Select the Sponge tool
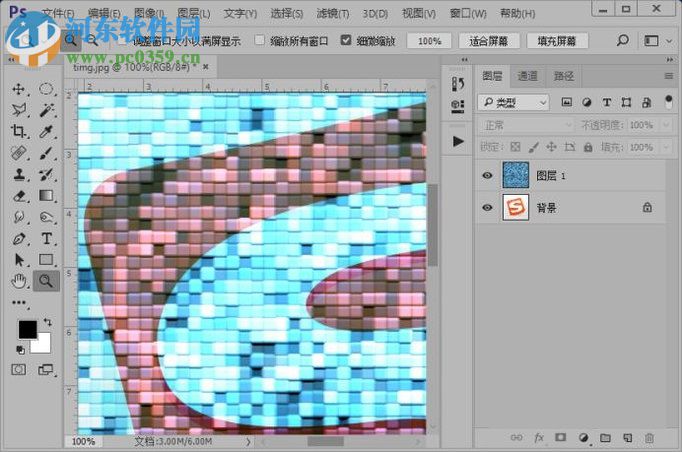This screenshot has height=452, width=682. (x=46, y=217)
